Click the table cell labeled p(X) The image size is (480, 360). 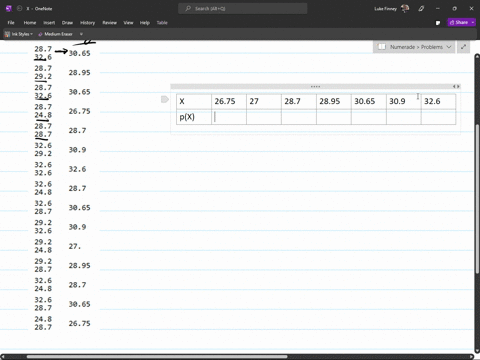tap(194, 117)
